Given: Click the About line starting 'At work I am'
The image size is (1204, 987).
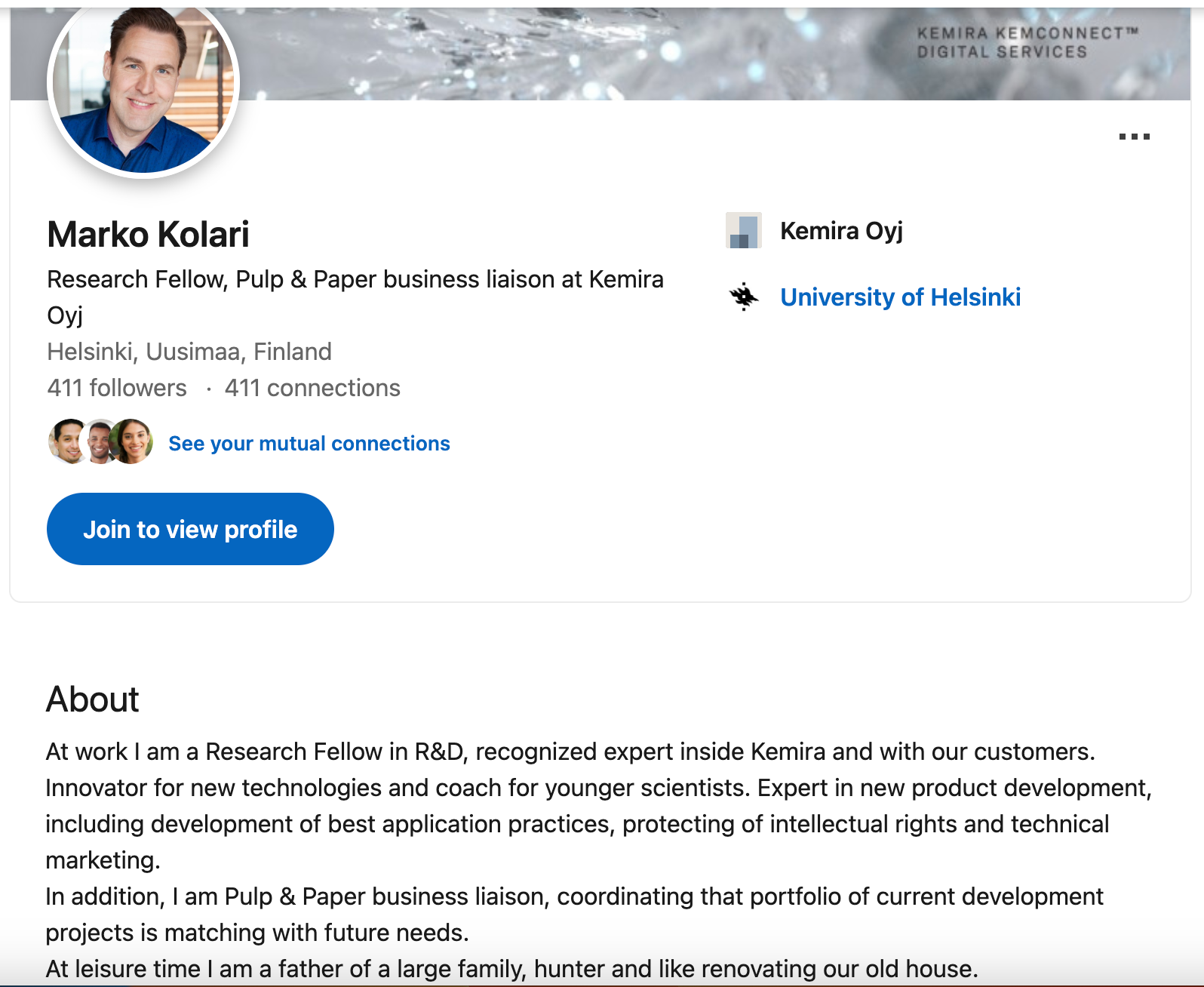Looking at the screenshot, I should tap(570, 752).
